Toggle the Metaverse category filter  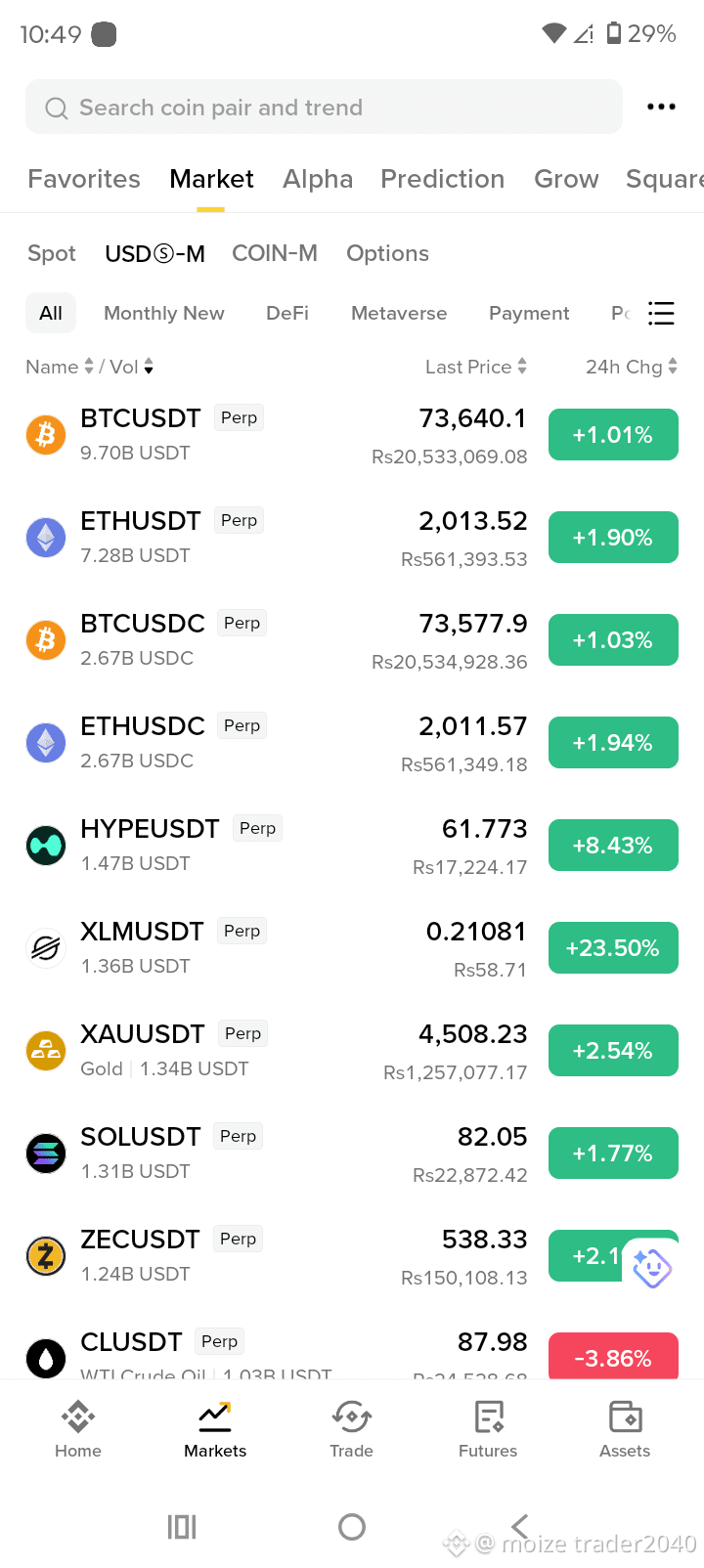[x=399, y=313]
